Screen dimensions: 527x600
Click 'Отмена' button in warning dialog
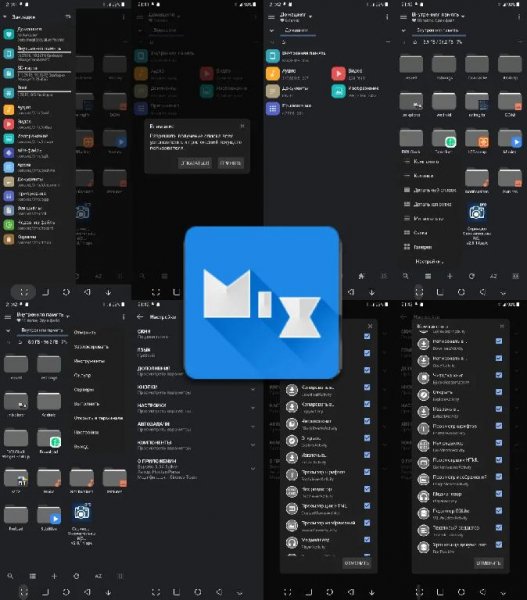pos(231,163)
